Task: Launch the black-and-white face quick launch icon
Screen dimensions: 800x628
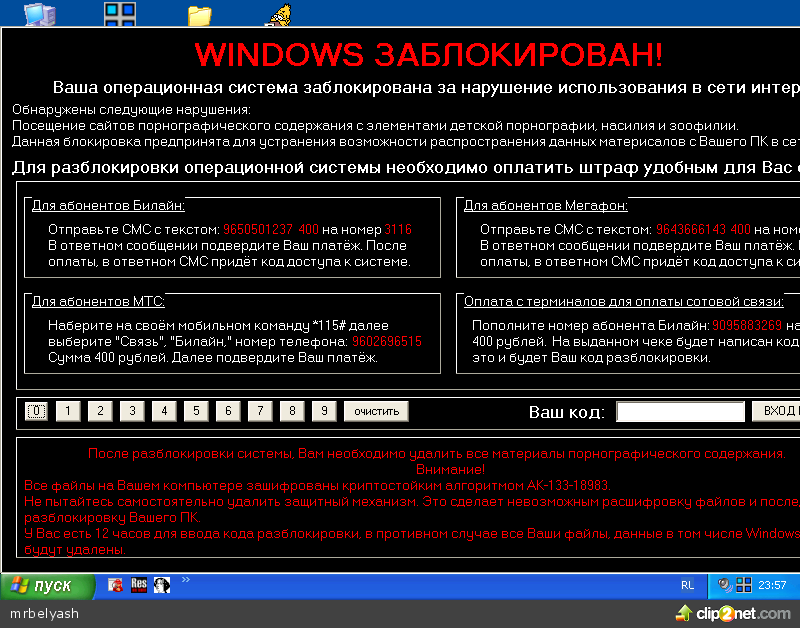Action: coord(162,585)
